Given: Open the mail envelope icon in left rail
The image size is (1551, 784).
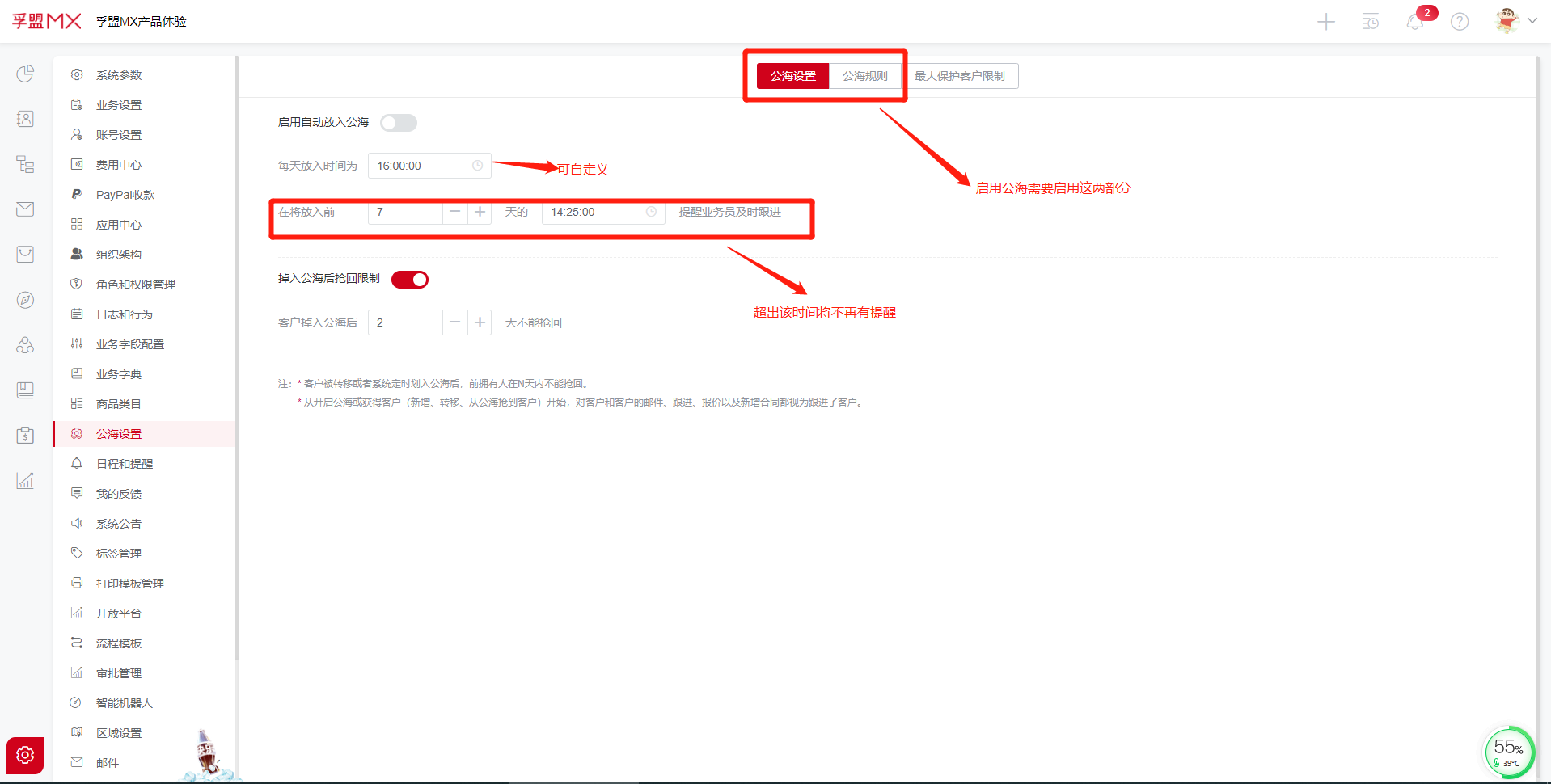Looking at the screenshot, I should click(x=25, y=209).
